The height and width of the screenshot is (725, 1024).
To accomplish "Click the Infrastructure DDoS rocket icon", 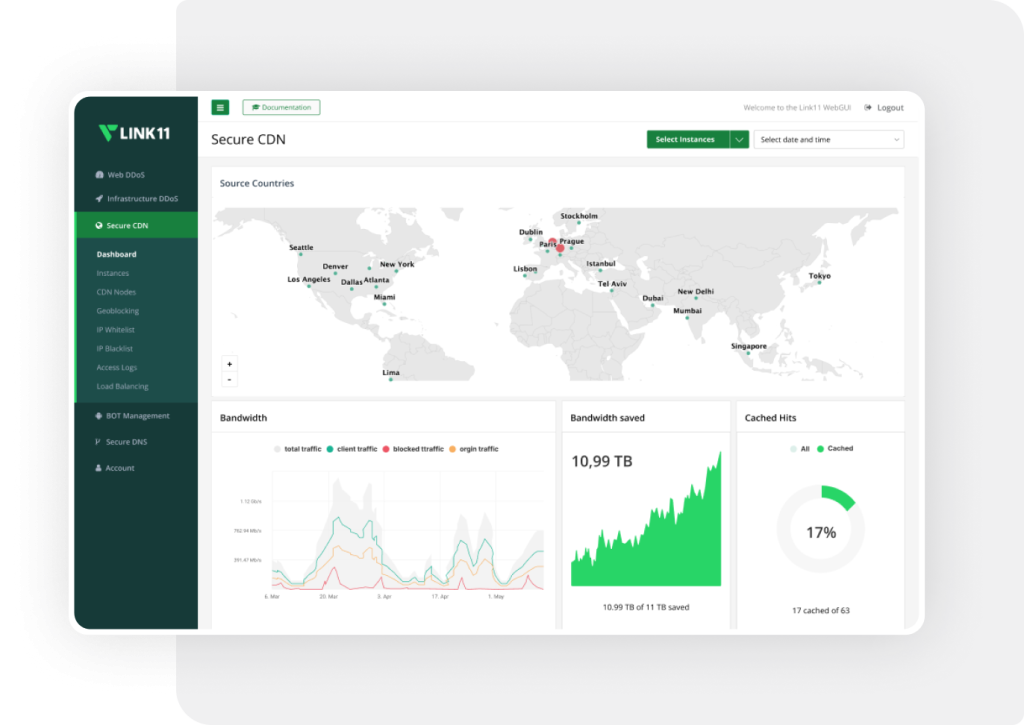I will pyautogui.click(x=99, y=199).
